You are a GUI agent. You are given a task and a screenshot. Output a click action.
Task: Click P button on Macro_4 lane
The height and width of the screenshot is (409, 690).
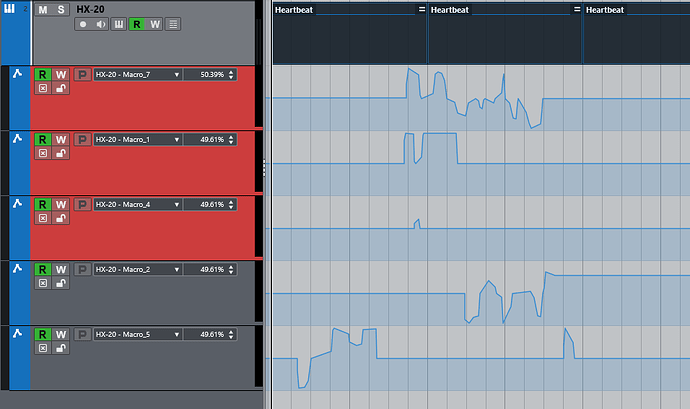click(x=82, y=204)
